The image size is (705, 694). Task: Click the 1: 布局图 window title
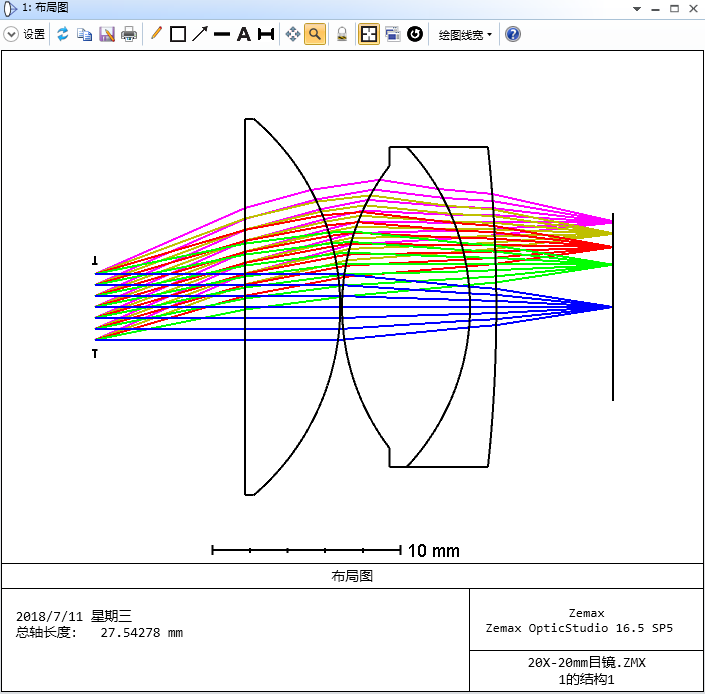point(45,8)
